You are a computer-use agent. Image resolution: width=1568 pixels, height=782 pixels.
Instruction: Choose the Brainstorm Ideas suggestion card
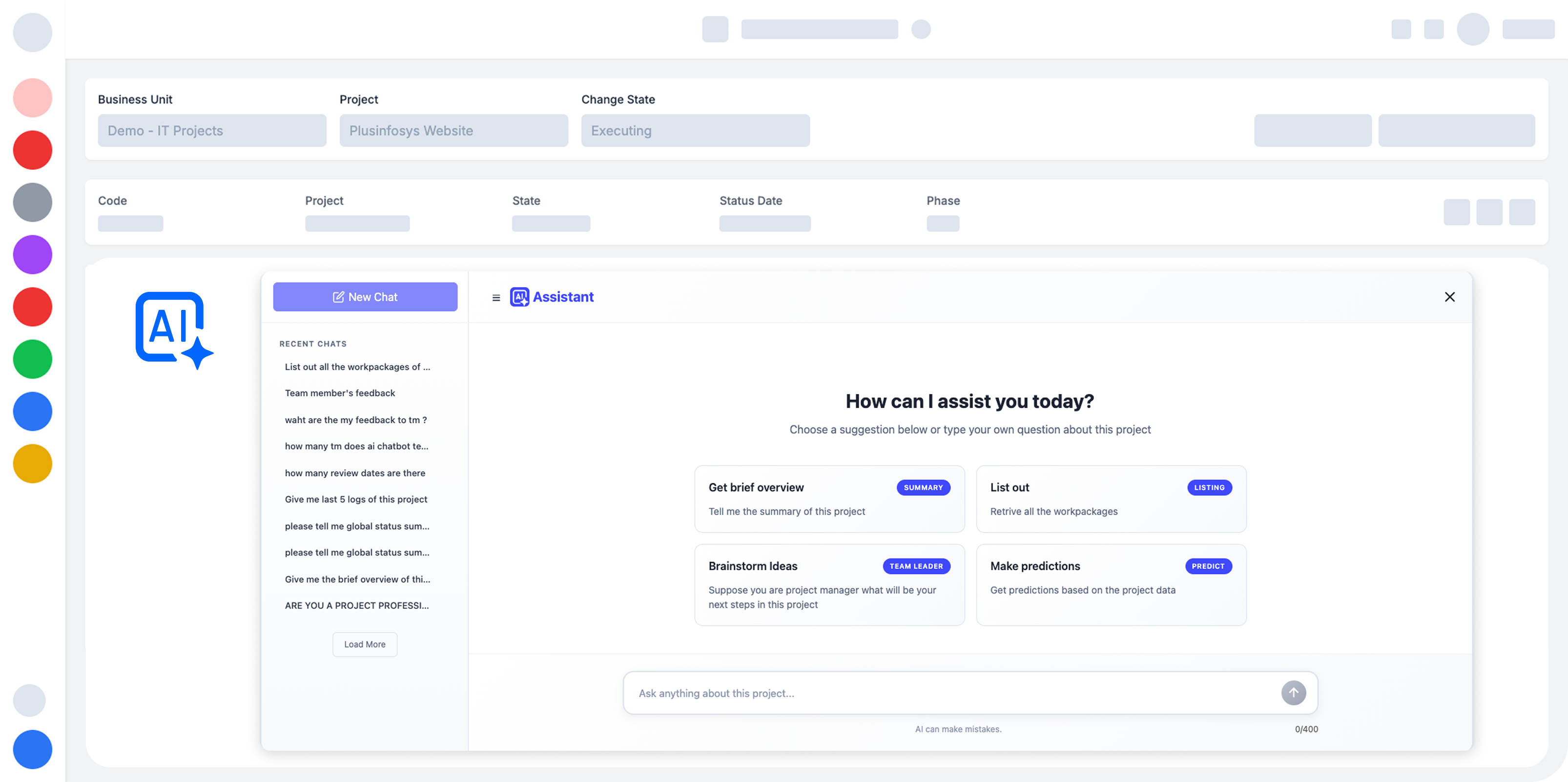tap(829, 584)
